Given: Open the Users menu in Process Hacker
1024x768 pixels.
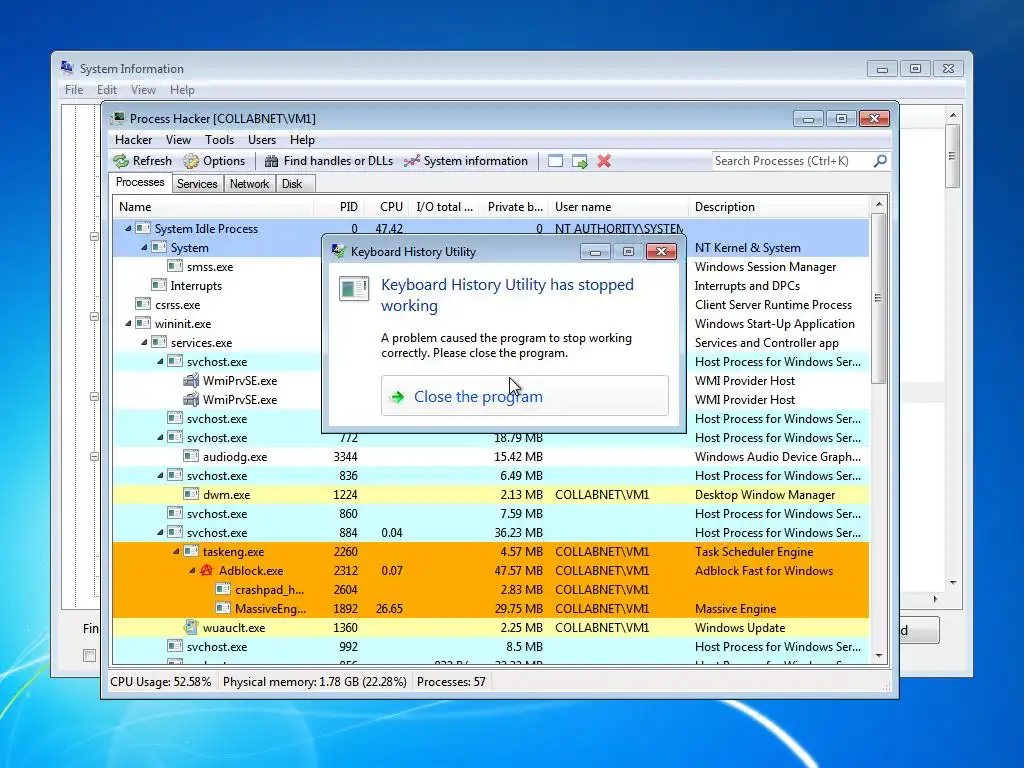Looking at the screenshot, I should pos(262,140).
